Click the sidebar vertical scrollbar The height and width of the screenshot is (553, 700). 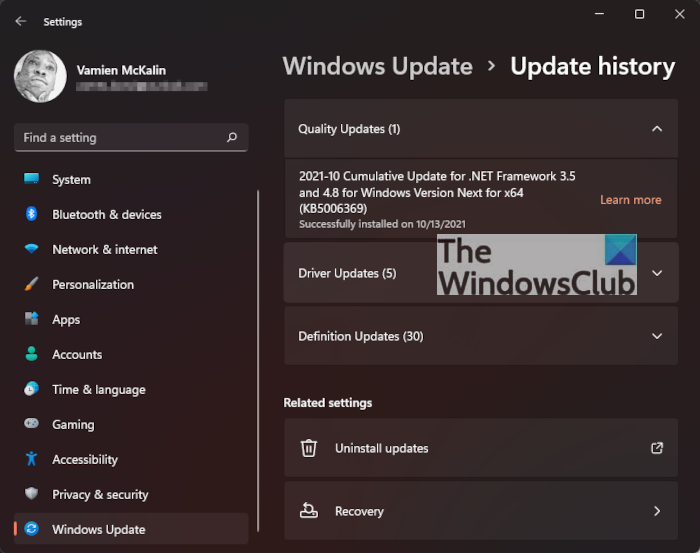(x=258, y=361)
